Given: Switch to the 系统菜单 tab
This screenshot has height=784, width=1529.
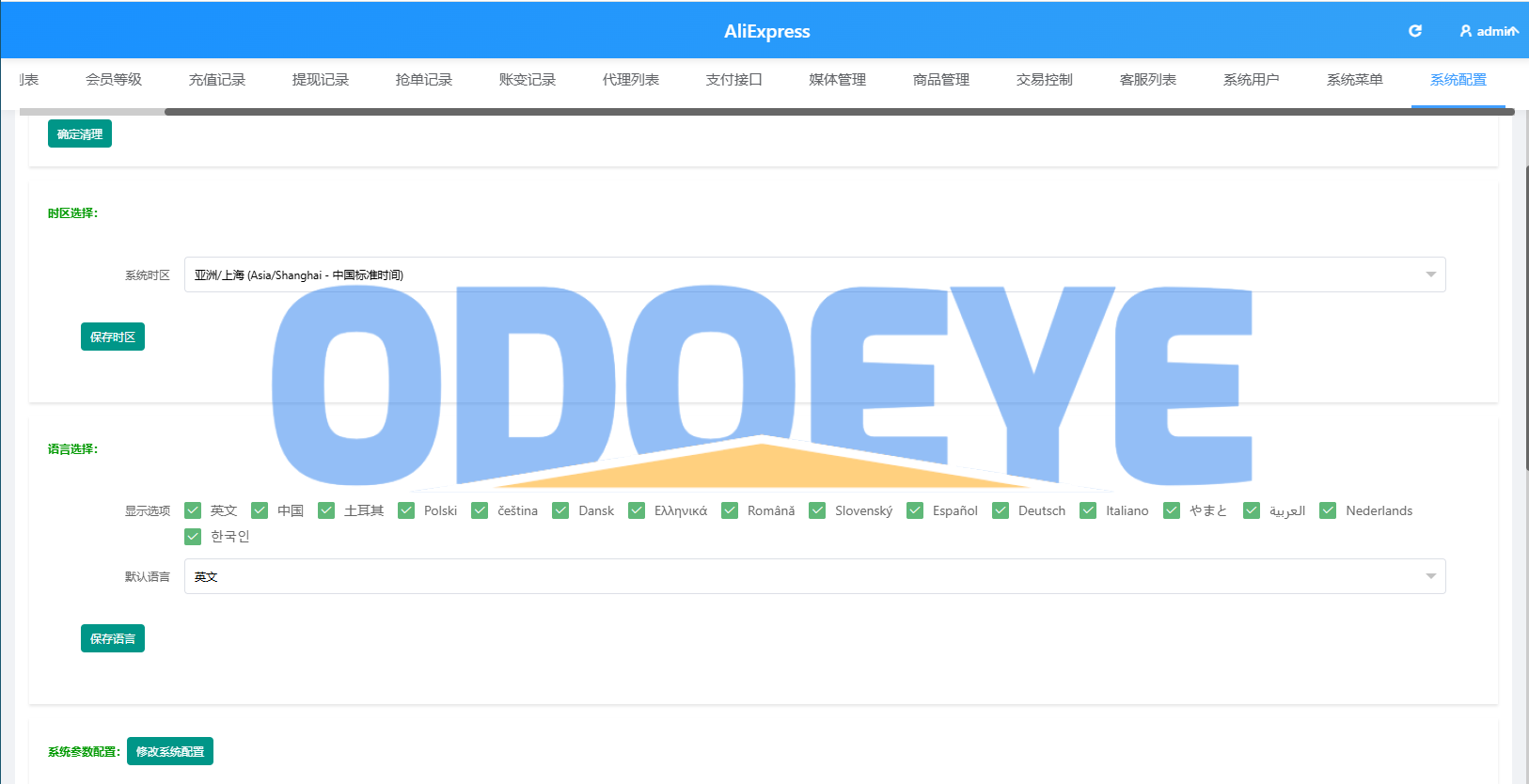Looking at the screenshot, I should [x=1354, y=80].
